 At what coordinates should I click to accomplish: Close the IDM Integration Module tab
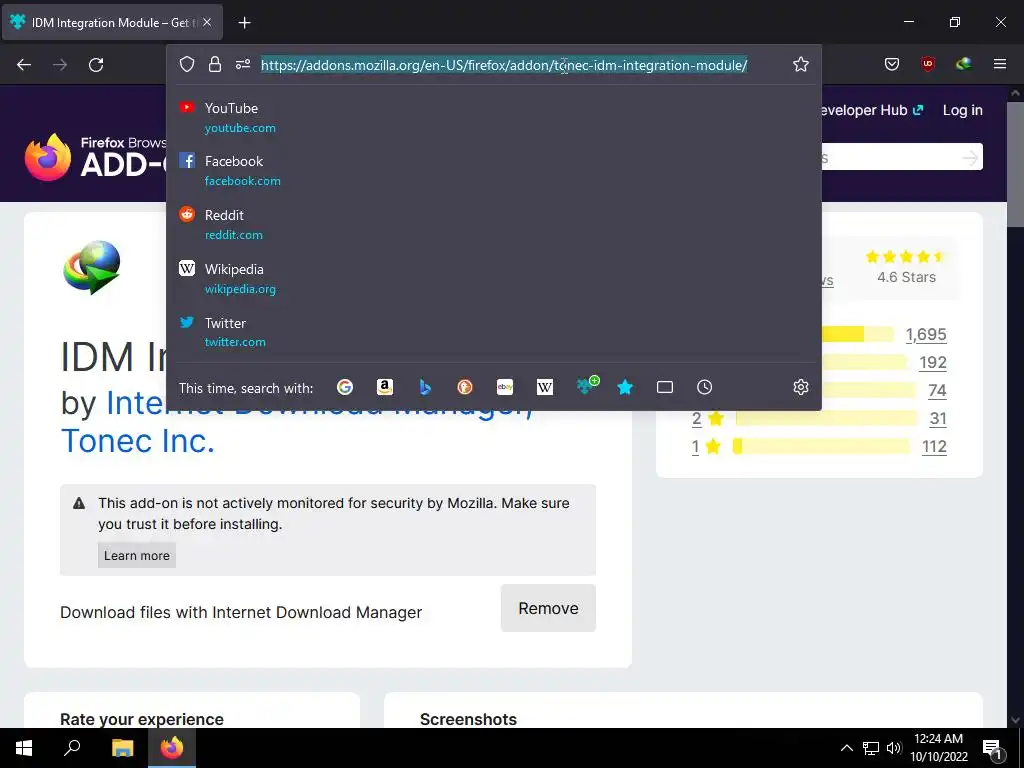point(207,22)
